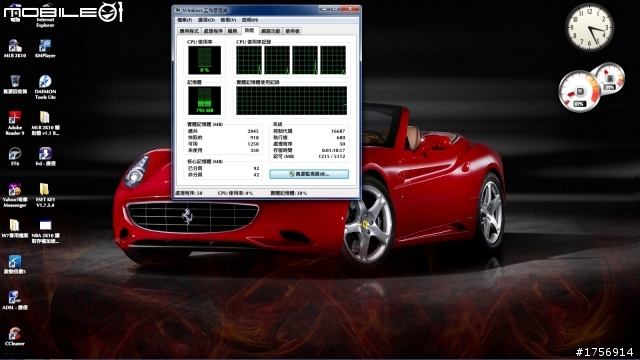Click the CPU usage meter showing 0 %
The image size is (640, 360).
204,60
